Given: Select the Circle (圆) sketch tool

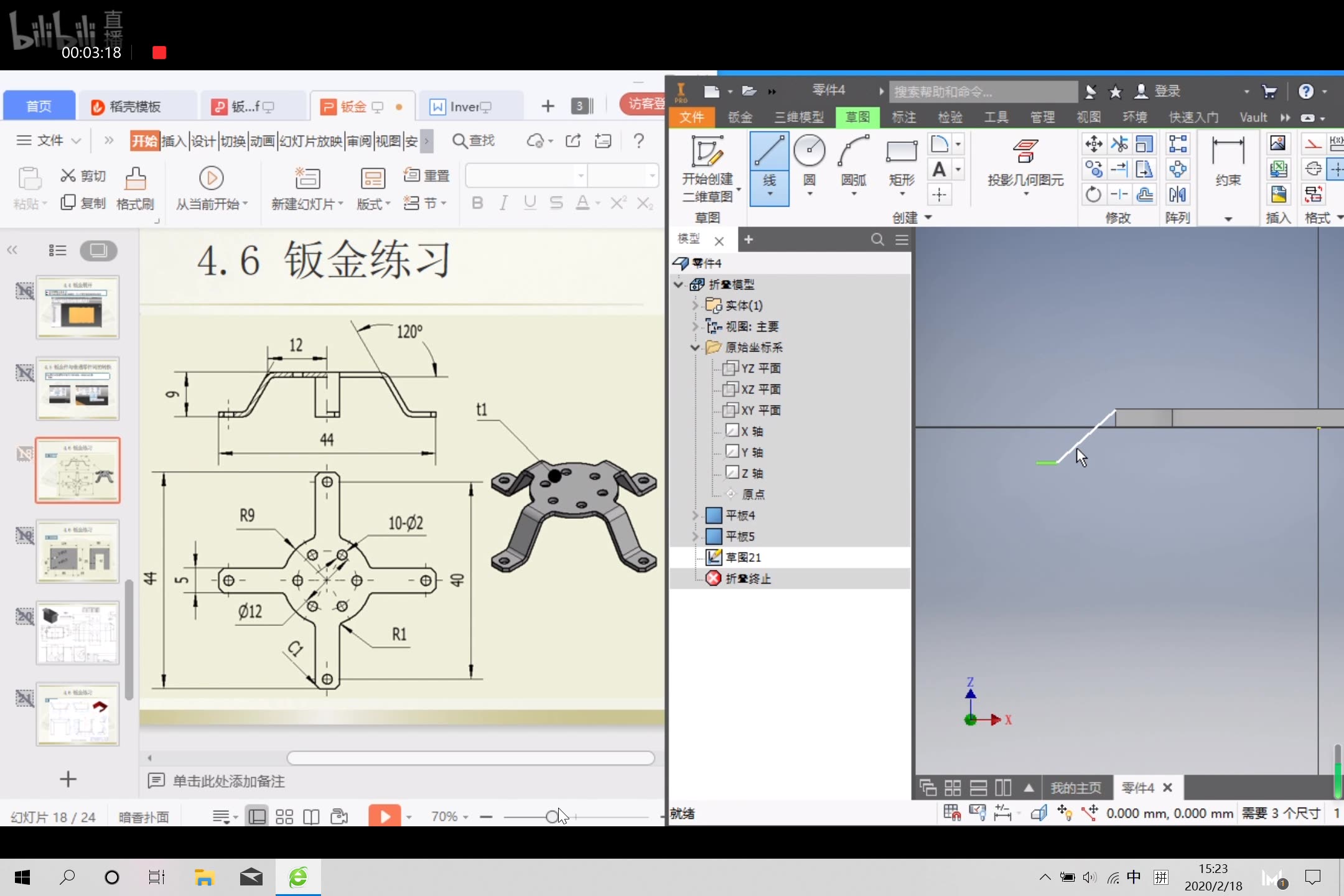Looking at the screenshot, I should click(x=809, y=166).
